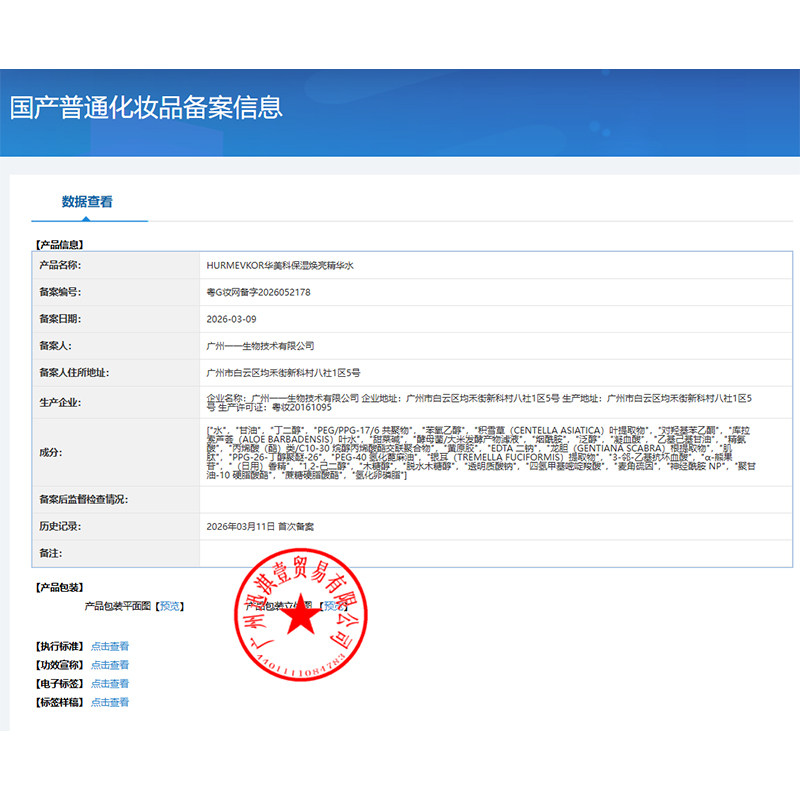Click the 产品信息 section heading

[x=59, y=245]
